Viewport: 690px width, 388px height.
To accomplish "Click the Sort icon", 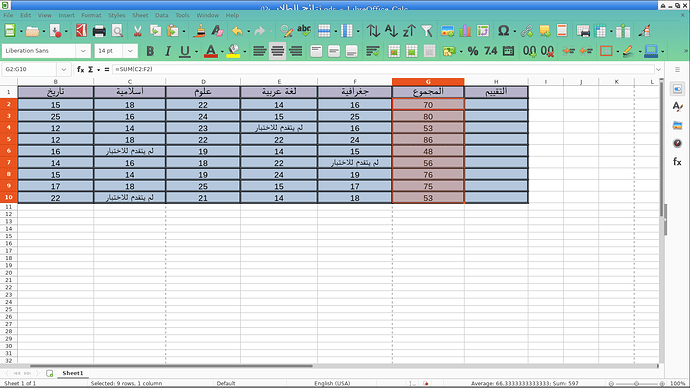I will (x=373, y=31).
